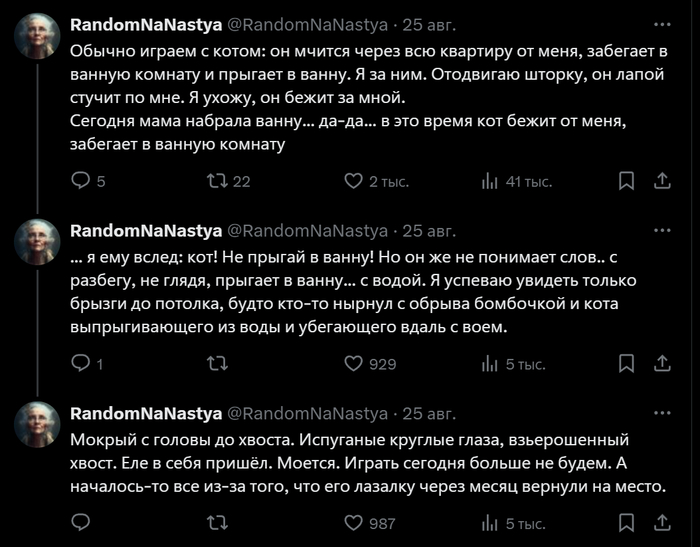The width and height of the screenshot is (700, 547).
Task: Share the first tweet
Action: [x=662, y=181]
